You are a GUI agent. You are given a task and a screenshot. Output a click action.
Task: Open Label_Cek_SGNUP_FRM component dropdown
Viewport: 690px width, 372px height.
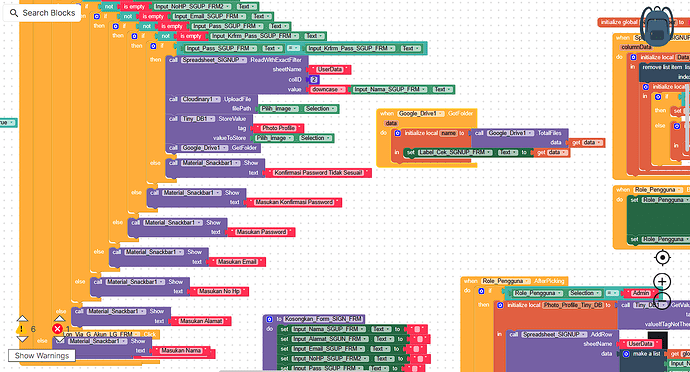coord(454,152)
